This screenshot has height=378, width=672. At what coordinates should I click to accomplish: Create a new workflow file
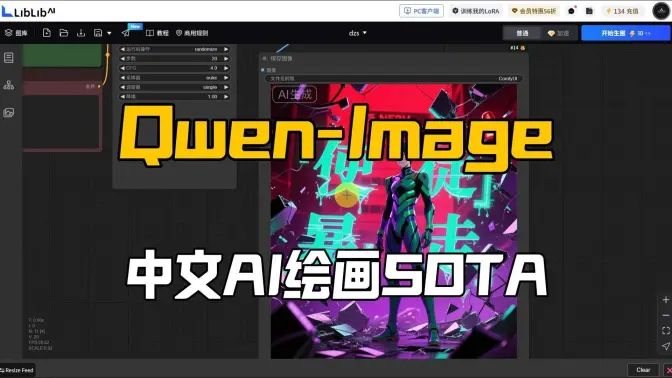(47, 33)
